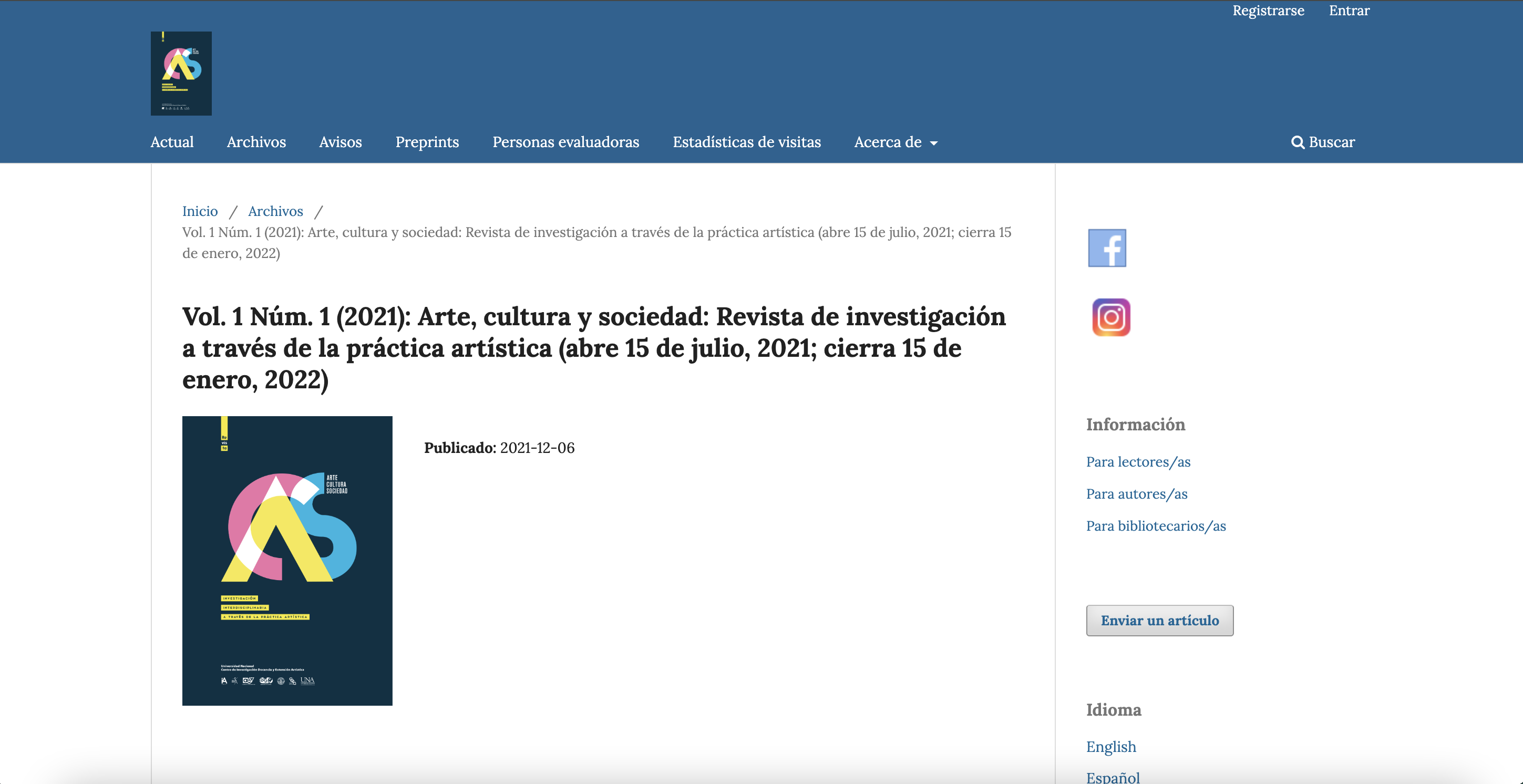Click the Entrar login link
Image resolution: width=1523 pixels, height=784 pixels.
click(1349, 11)
